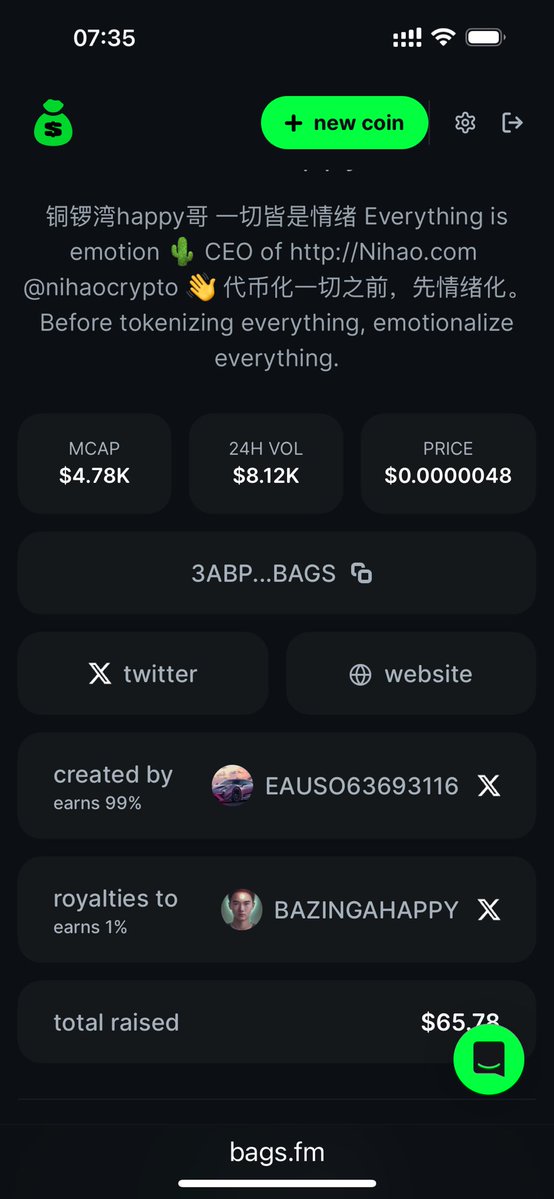Tap the PRICE $0.0000048 card
This screenshot has height=1199, width=554.
[x=448, y=463]
